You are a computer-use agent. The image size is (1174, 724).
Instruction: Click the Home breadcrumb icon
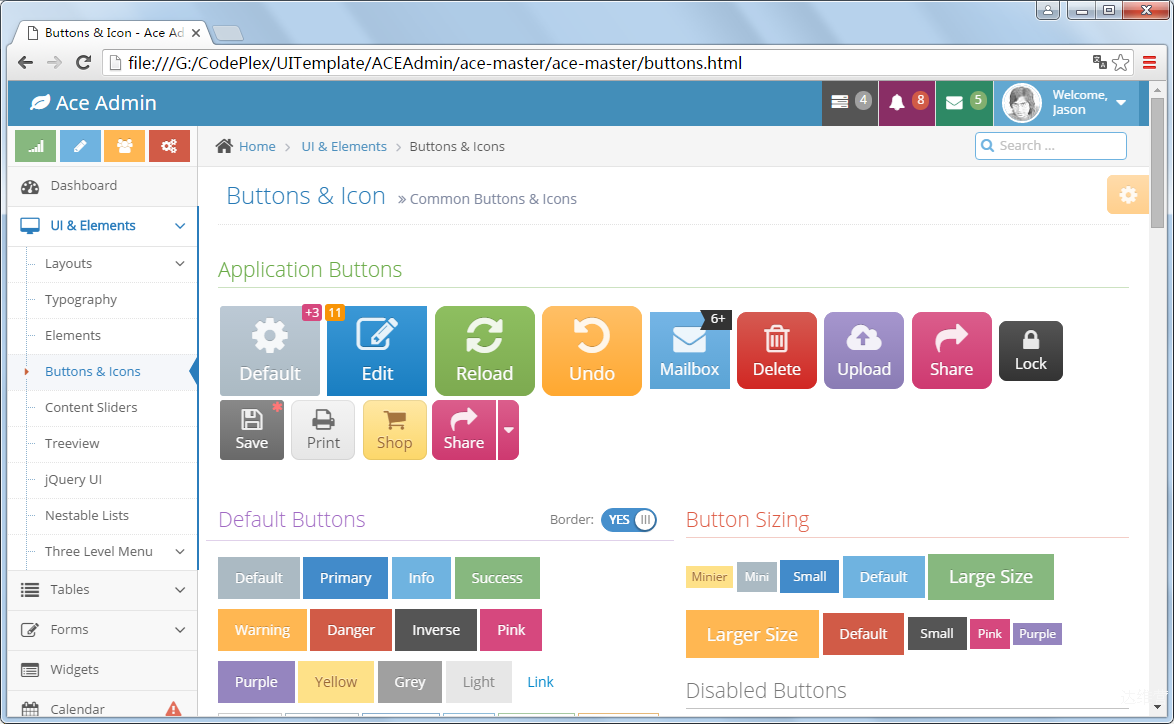click(x=224, y=146)
